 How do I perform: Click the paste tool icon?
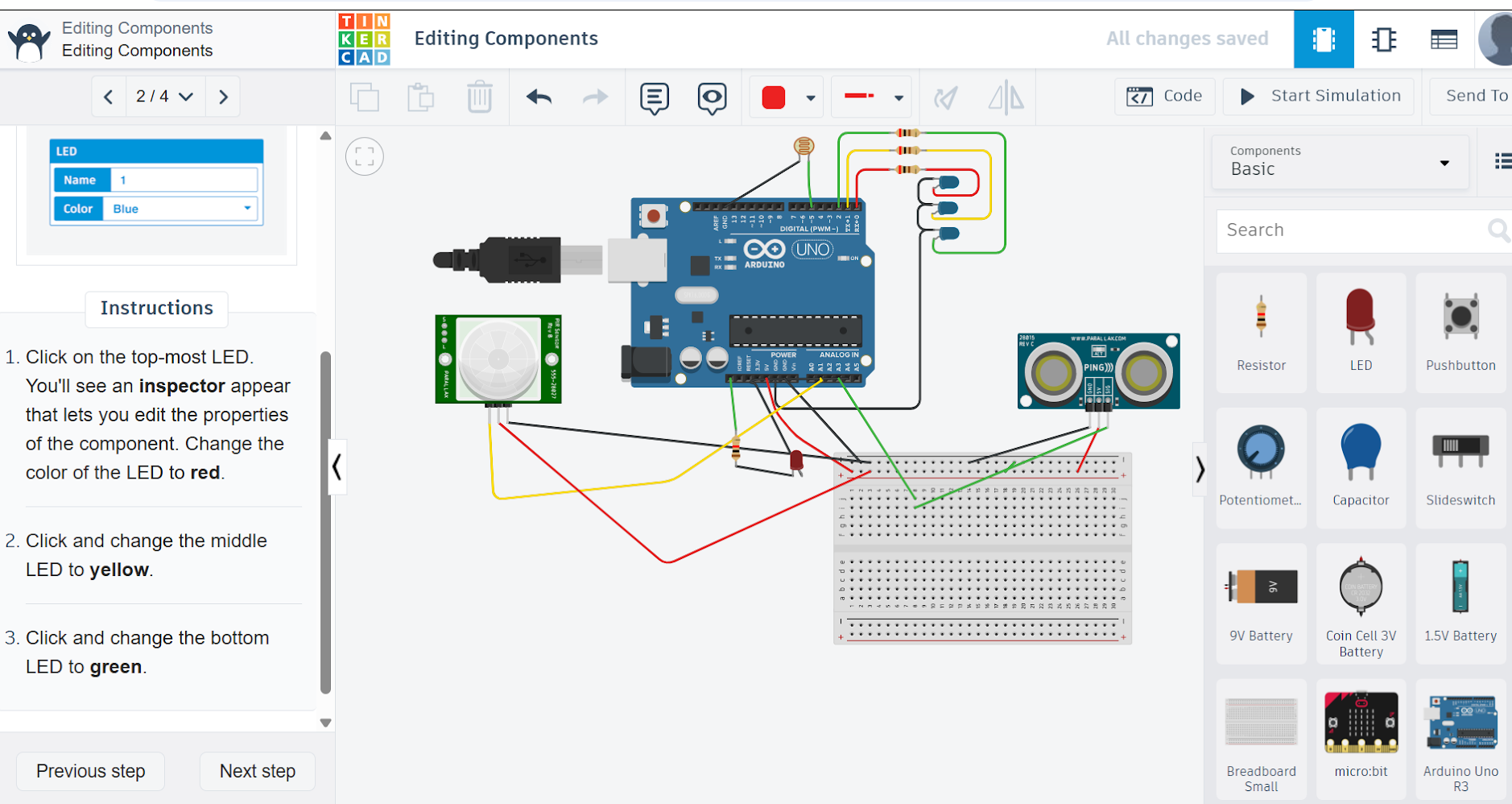[420, 97]
